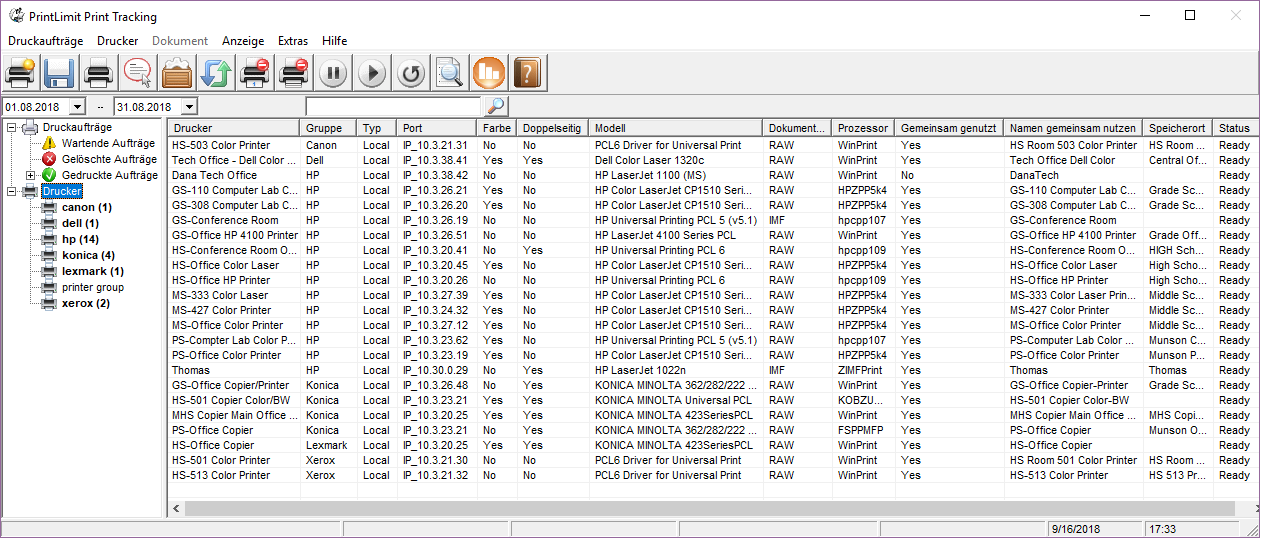The height and width of the screenshot is (539, 1261).
Task: Open the Drucker menu
Action: pos(118,41)
